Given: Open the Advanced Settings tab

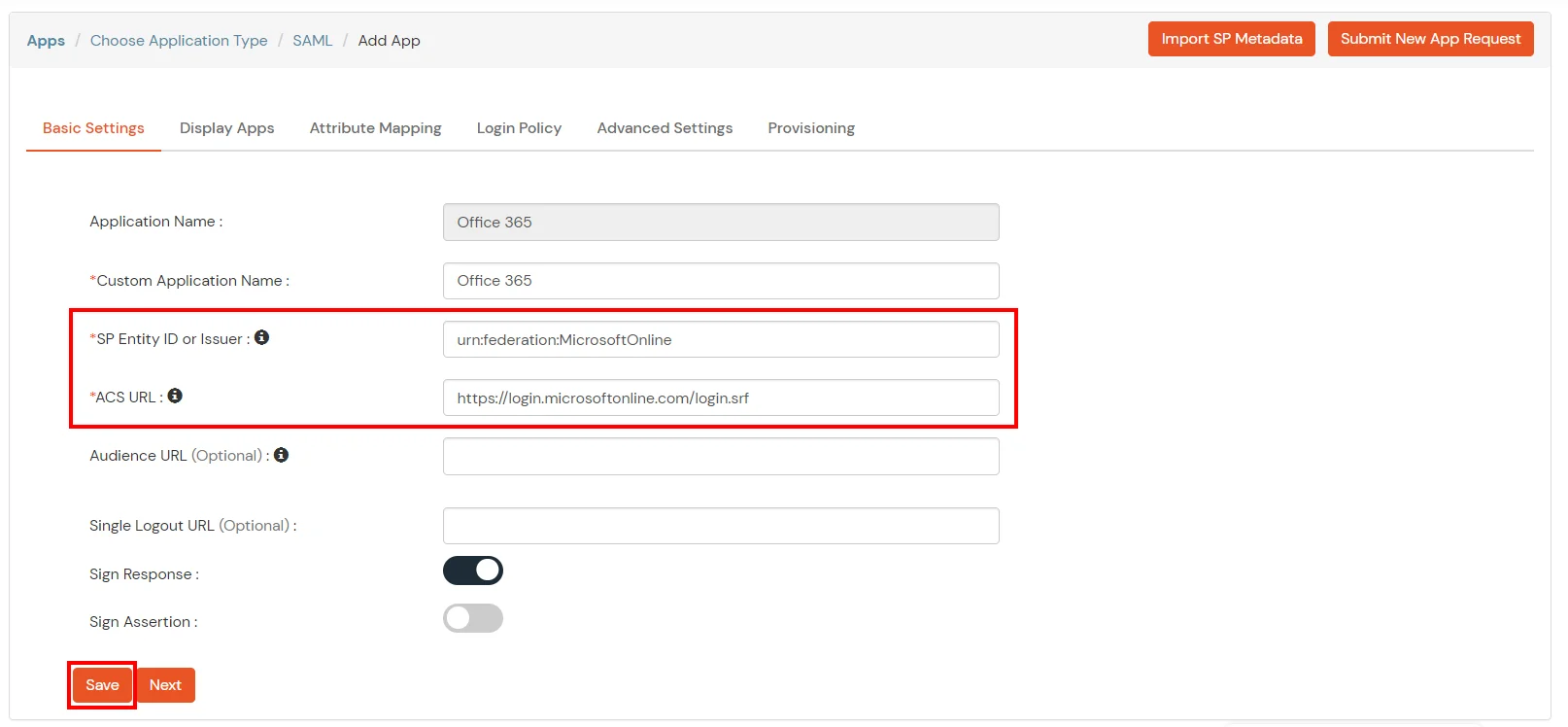Looking at the screenshot, I should [665, 128].
